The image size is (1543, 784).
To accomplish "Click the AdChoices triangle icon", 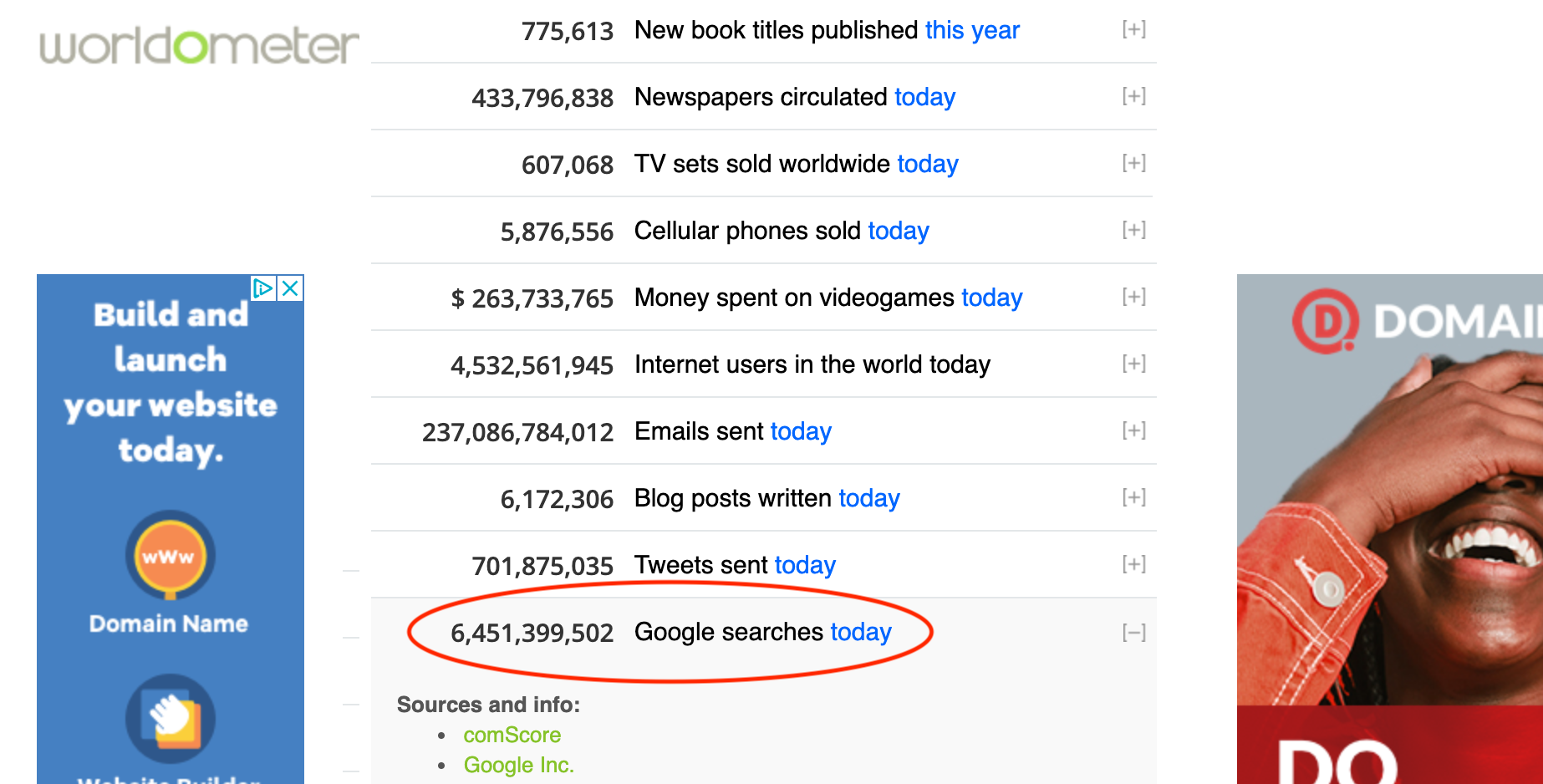I will (x=263, y=288).
